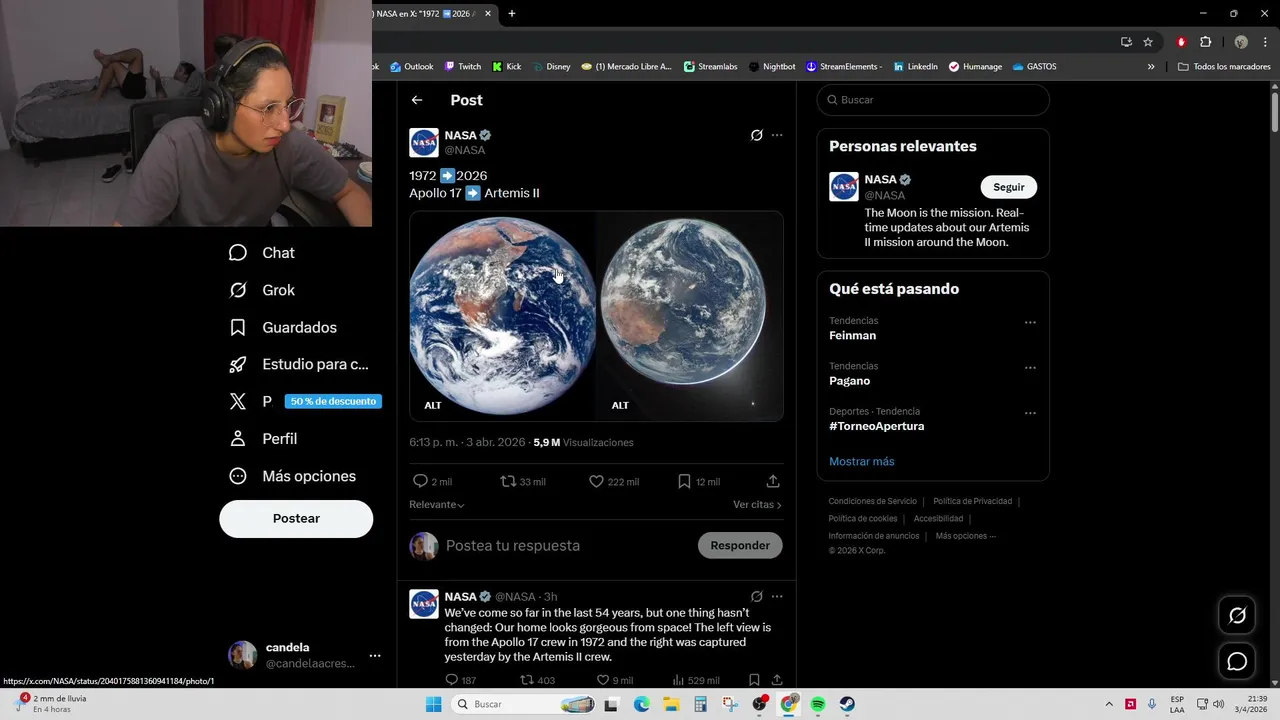
Task: Open Política de cookies link
Action: tap(862, 518)
